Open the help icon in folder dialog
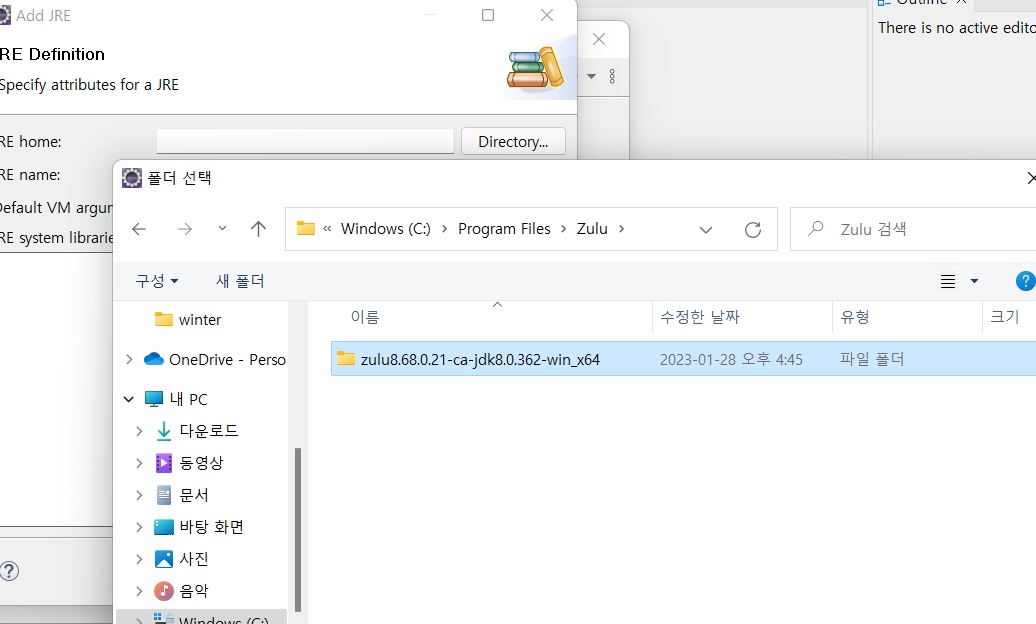Image resolution: width=1036 pixels, height=624 pixels. [x=1025, y=281]
